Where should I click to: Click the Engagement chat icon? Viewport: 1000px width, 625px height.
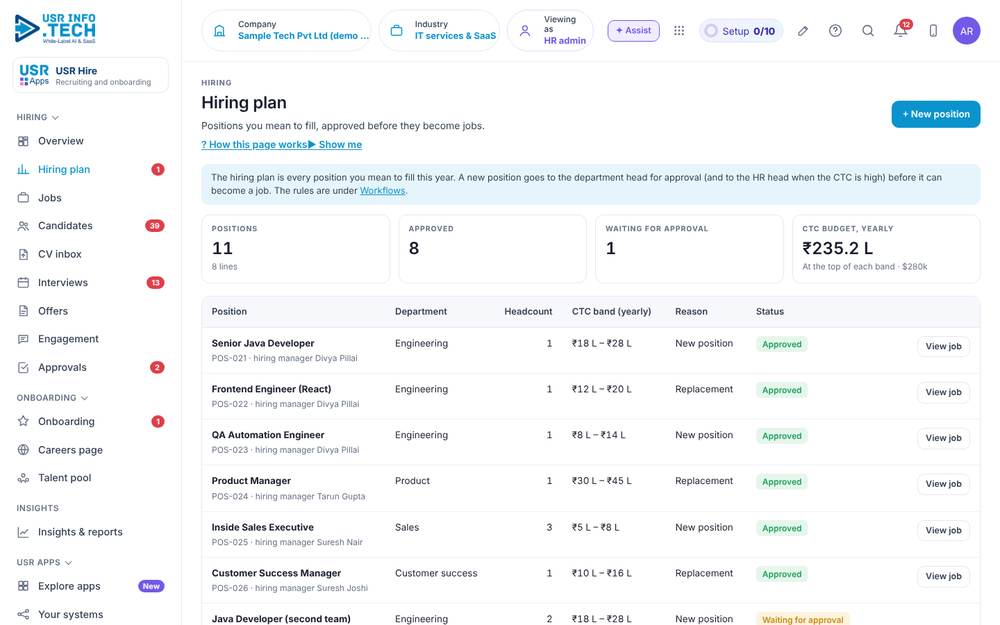23,339
